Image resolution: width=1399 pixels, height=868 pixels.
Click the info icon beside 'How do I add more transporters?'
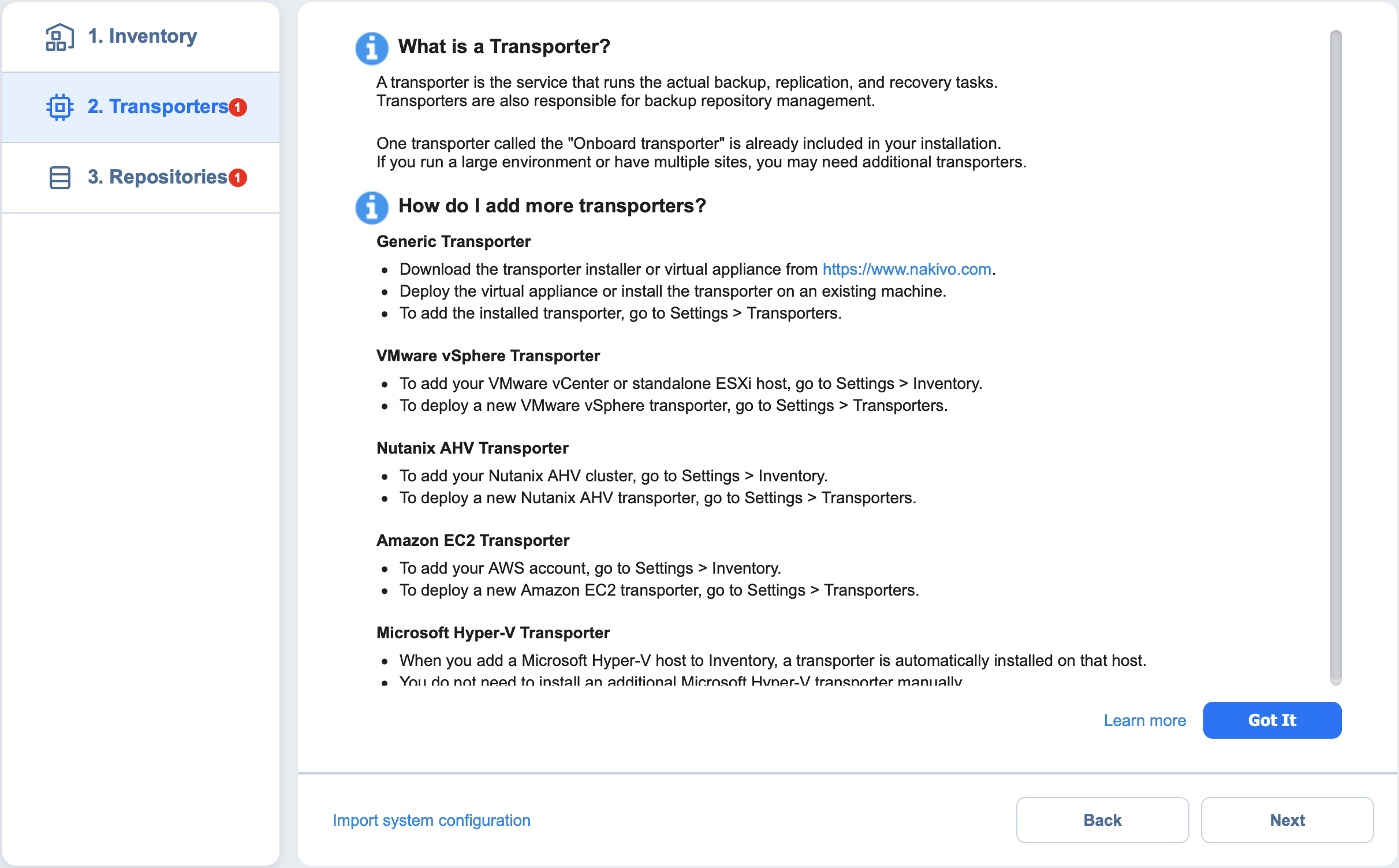click(371, 207)
